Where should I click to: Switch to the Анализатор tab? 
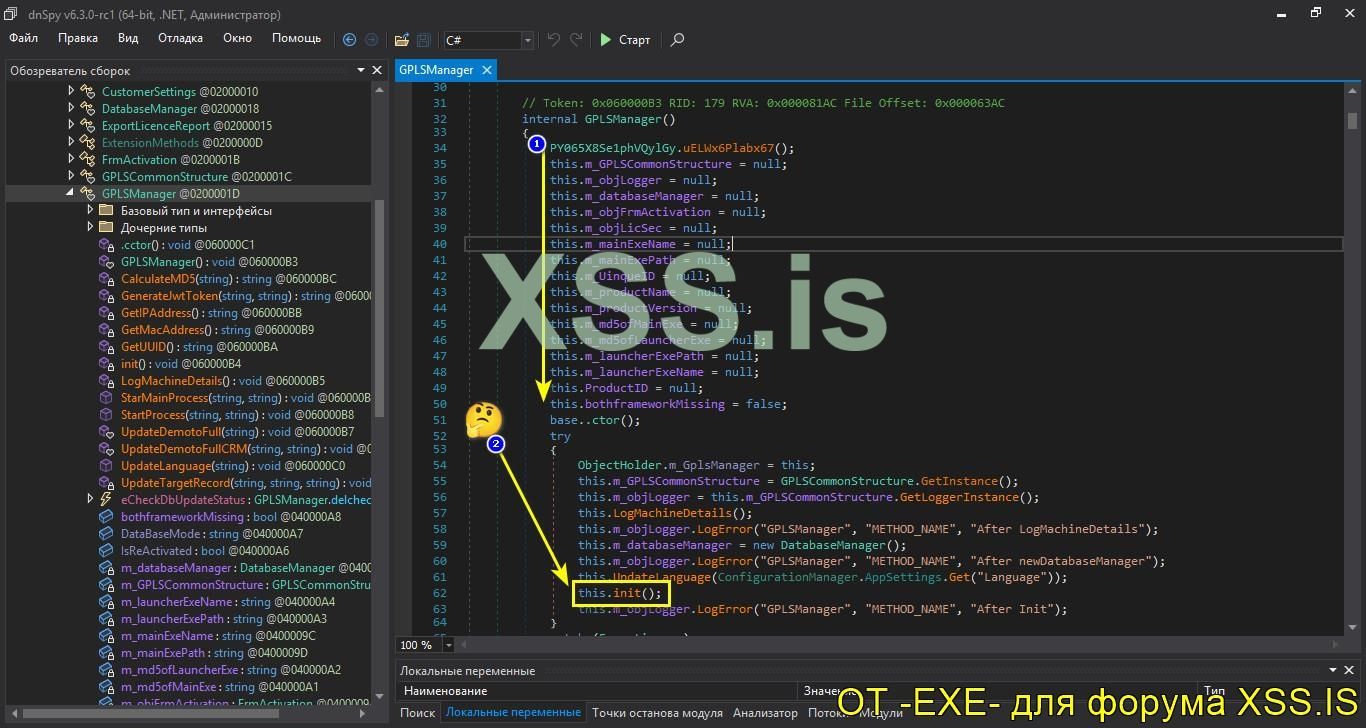[x=765, y=713]
